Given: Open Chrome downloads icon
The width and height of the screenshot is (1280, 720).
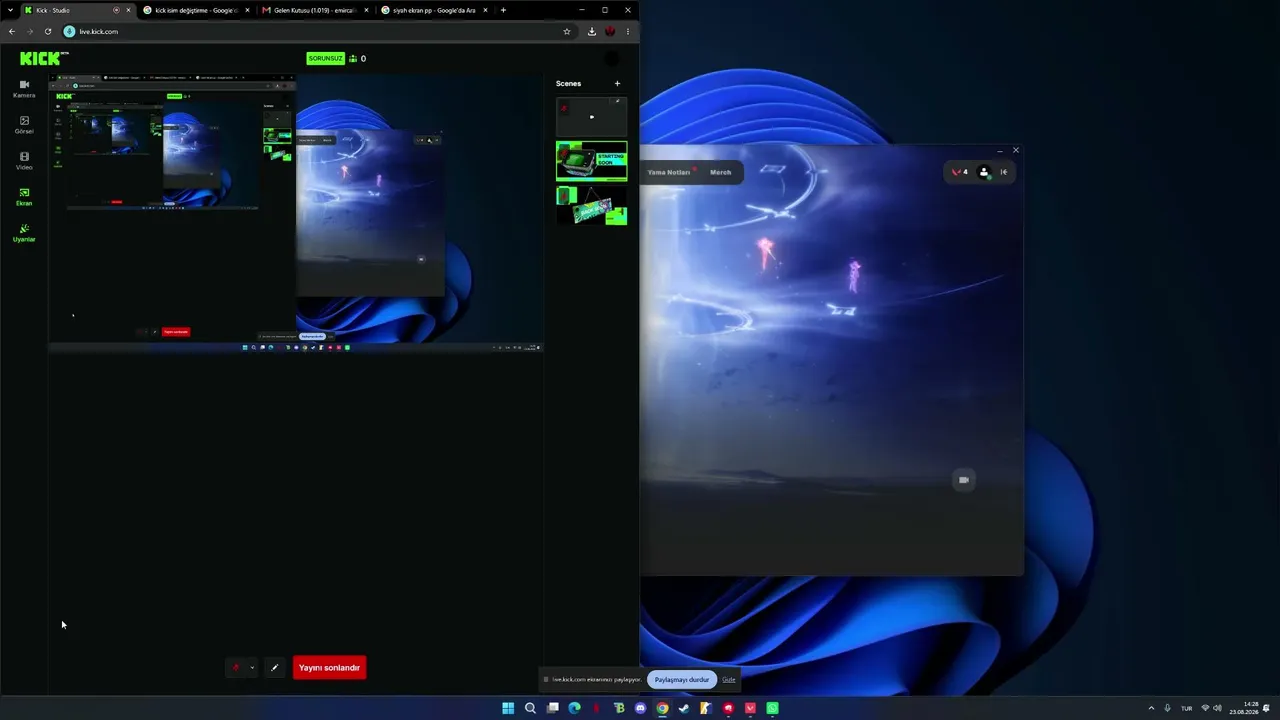Looking at the screenshot, I should (592, 32).
